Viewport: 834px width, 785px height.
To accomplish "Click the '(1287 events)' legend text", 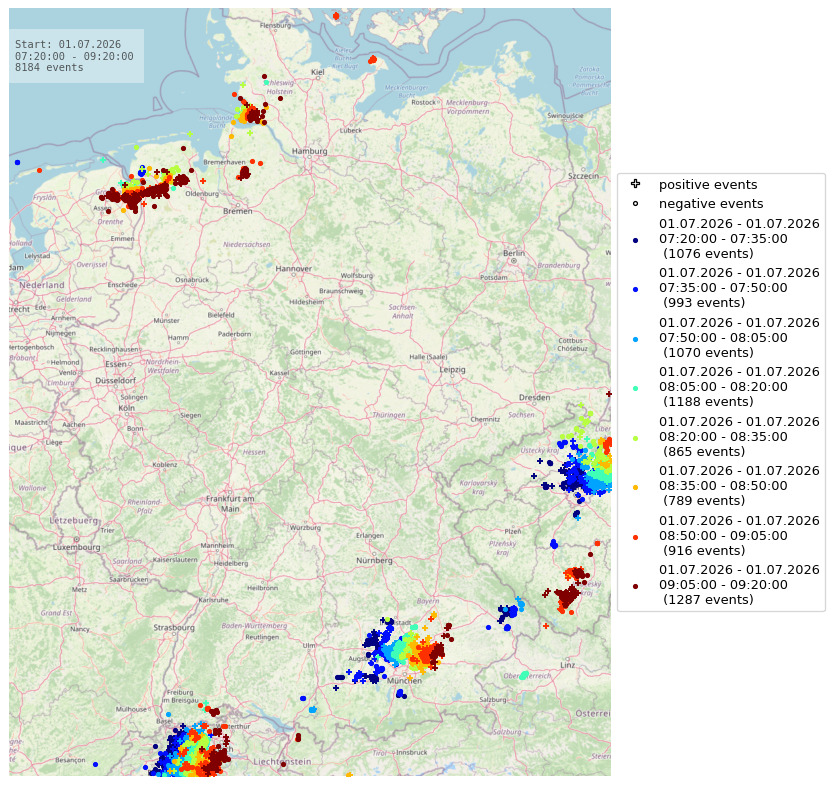I will click(708, 599).
